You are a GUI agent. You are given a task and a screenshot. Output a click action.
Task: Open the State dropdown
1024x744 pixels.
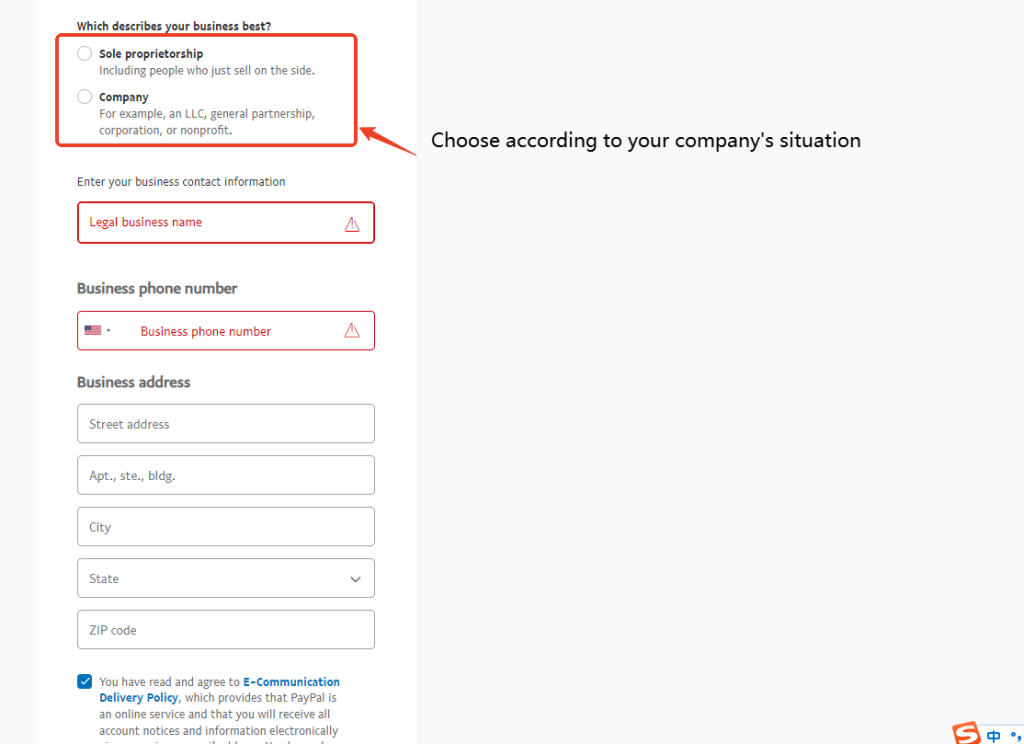pos(225,578)
